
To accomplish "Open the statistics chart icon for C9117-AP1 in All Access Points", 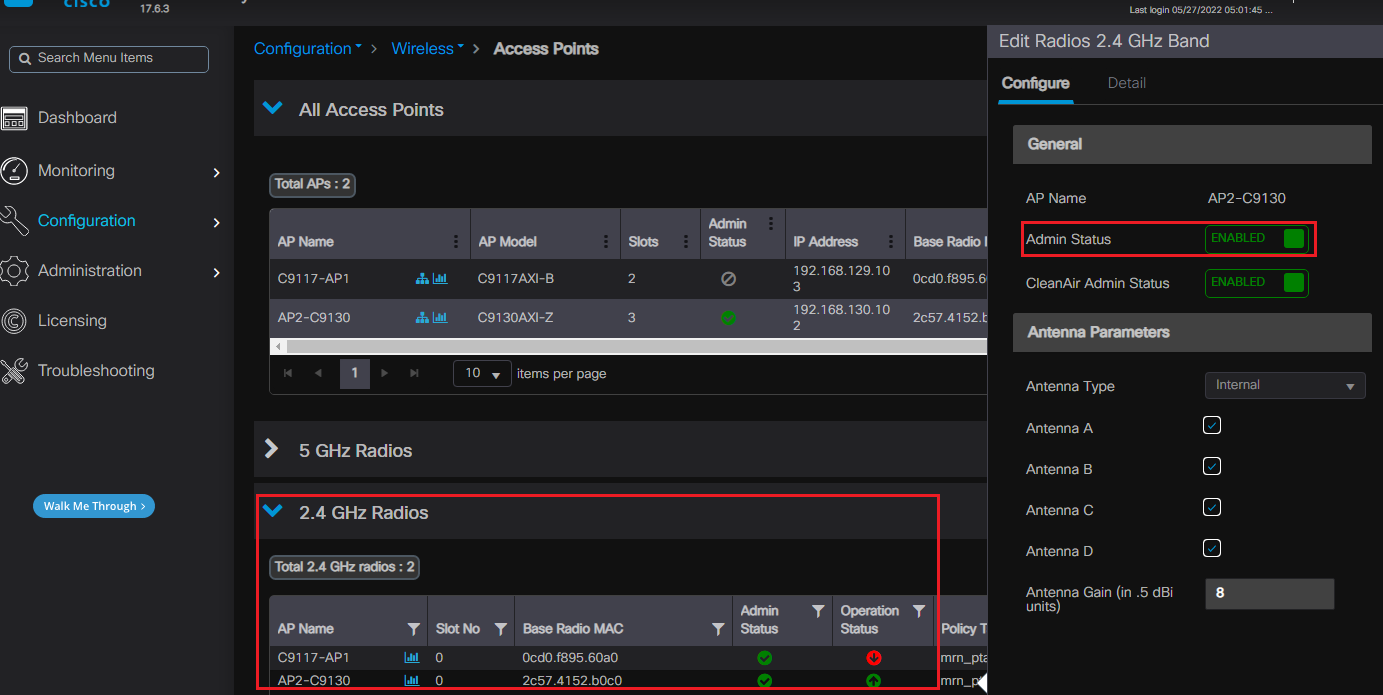I will [440, 279].
